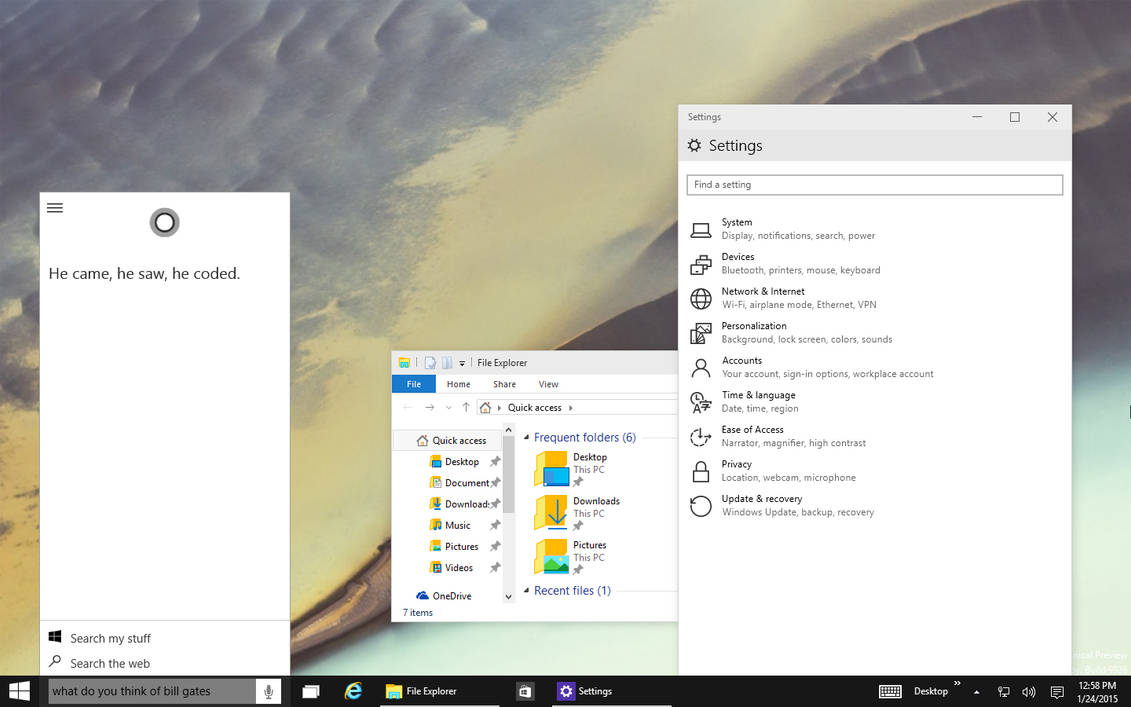Image resolution: width=1131 pixels, height=707 pixels.
Task: Select Search the web in Cortana
Action: click(x=164, y=663)
